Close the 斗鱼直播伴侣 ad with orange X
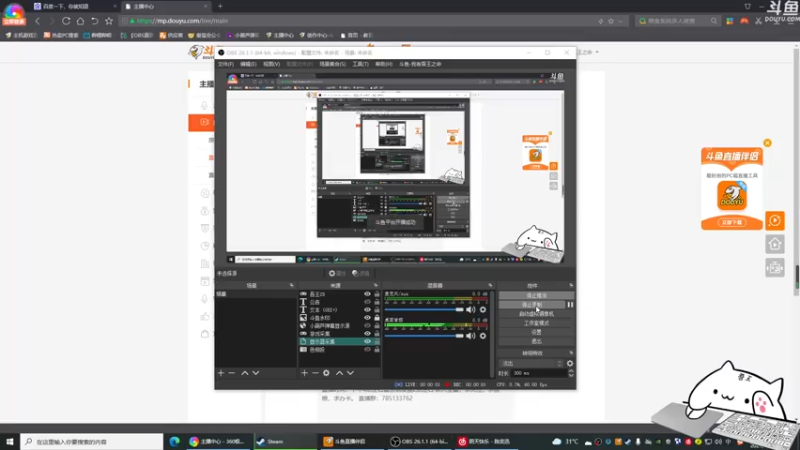The image size is (800, 450). [x=767, y=143]
